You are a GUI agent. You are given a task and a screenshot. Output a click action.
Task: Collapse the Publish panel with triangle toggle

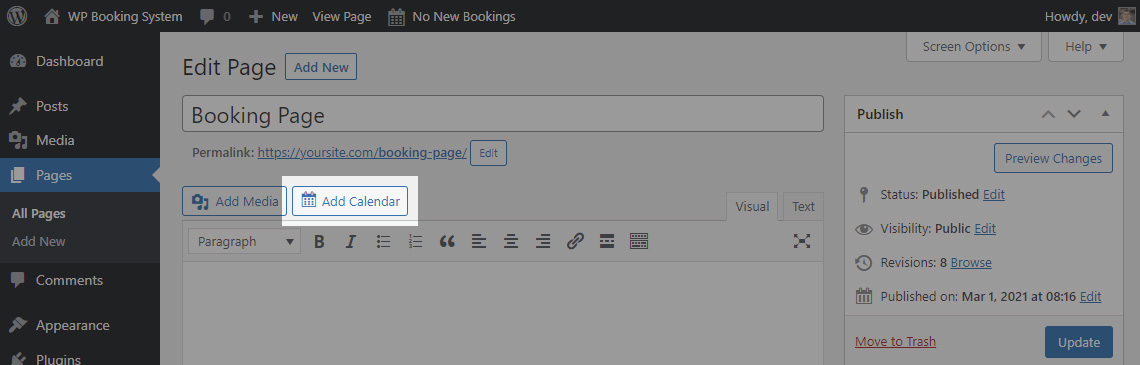coord(1105,114)
